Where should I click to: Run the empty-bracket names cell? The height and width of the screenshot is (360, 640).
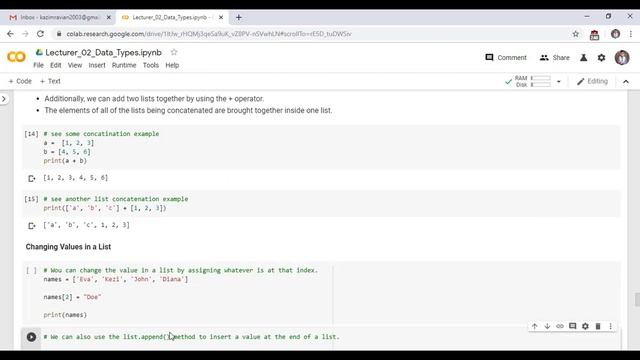pyautogui.click(x=31, y=270)
